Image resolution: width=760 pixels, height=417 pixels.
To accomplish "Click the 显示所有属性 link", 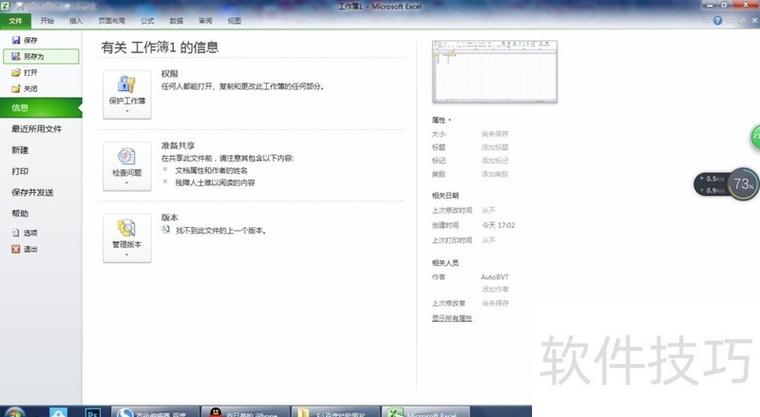I will [x=452, y=318].
